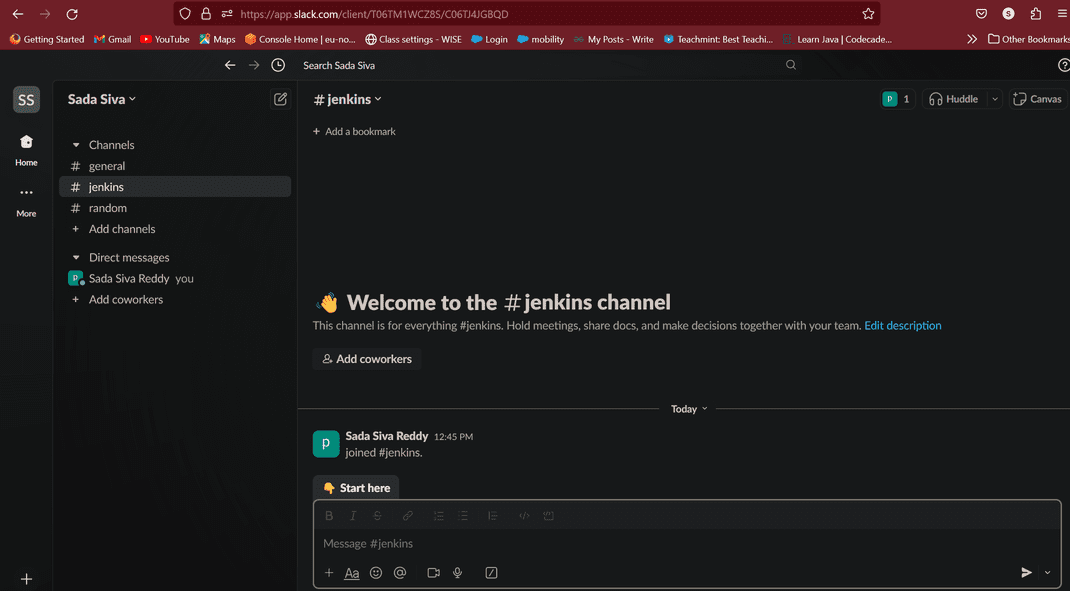
Task: Open the Canvas for this channel
Action: 1038,99
